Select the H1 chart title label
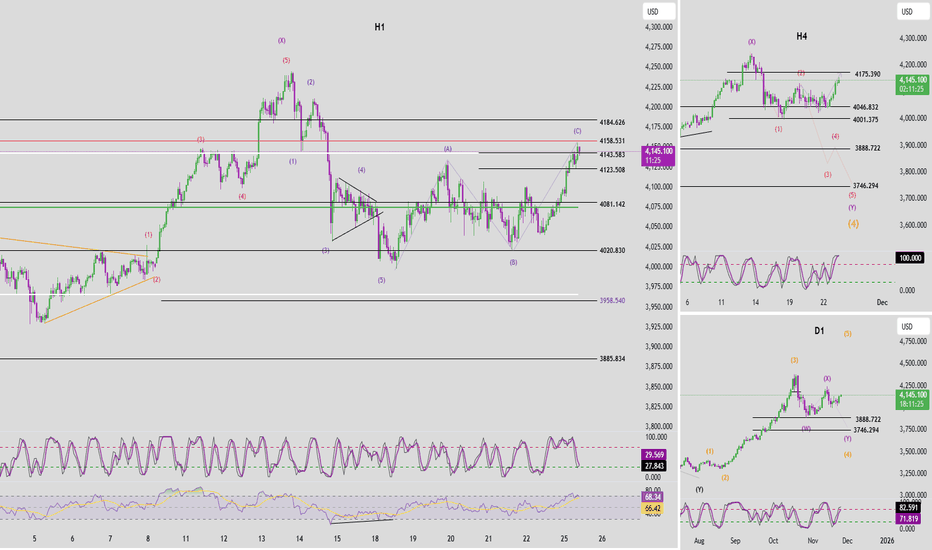Screen dimensions: 932x550 (380, 27)
